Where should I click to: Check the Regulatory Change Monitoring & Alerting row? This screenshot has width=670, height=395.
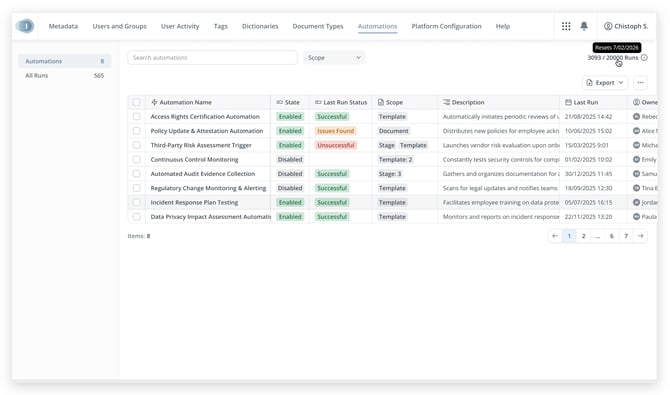coord(136,188)
